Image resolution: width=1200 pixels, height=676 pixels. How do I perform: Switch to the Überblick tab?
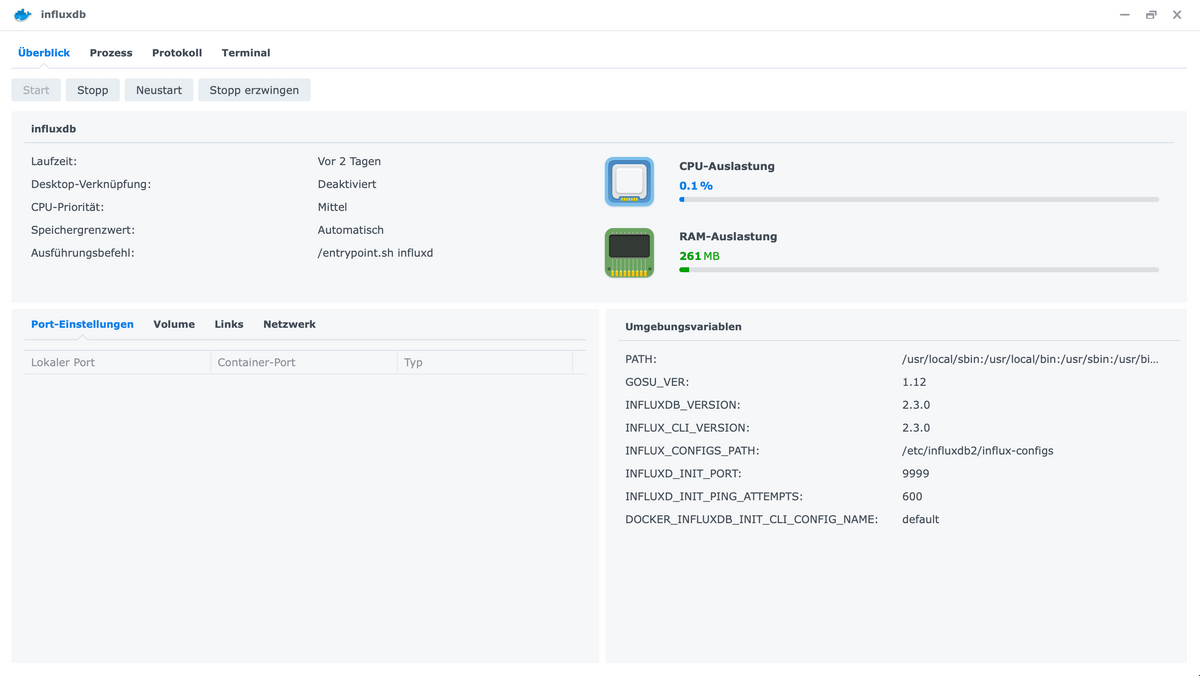(x=44, y=53)
